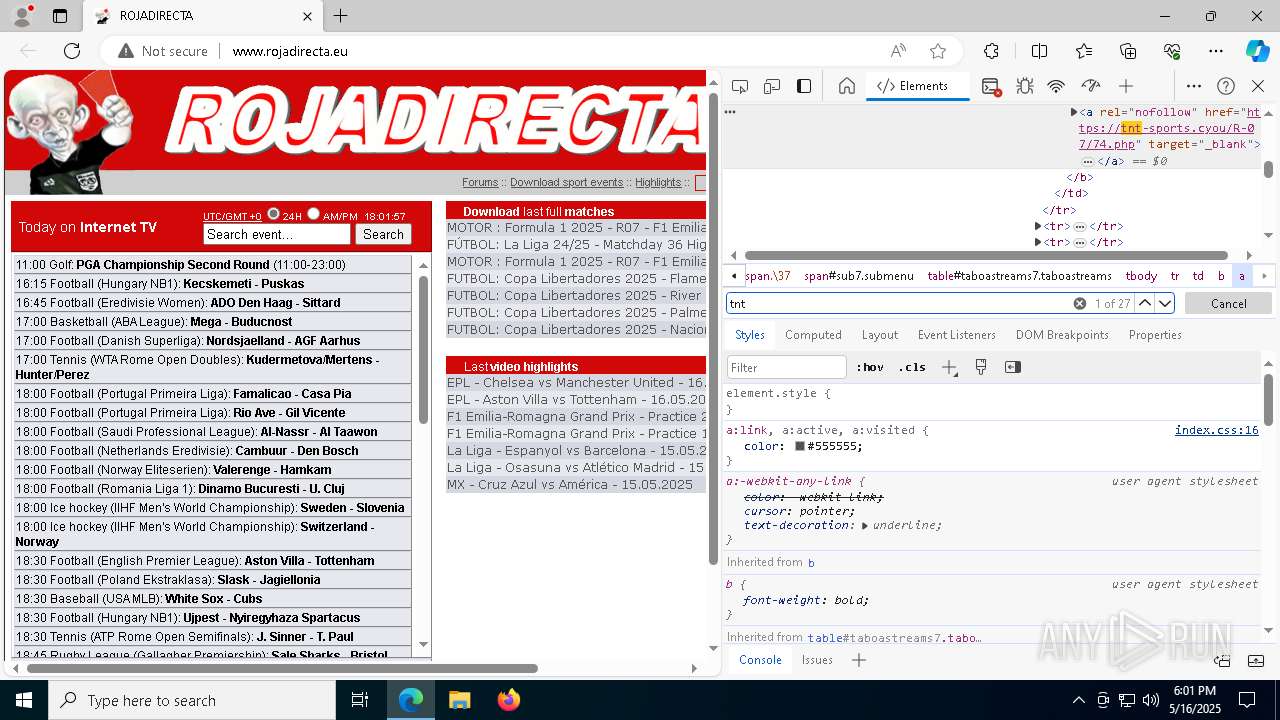Toggle :hov element state panel
The image size is (1280, 720).
pos(870,367)
